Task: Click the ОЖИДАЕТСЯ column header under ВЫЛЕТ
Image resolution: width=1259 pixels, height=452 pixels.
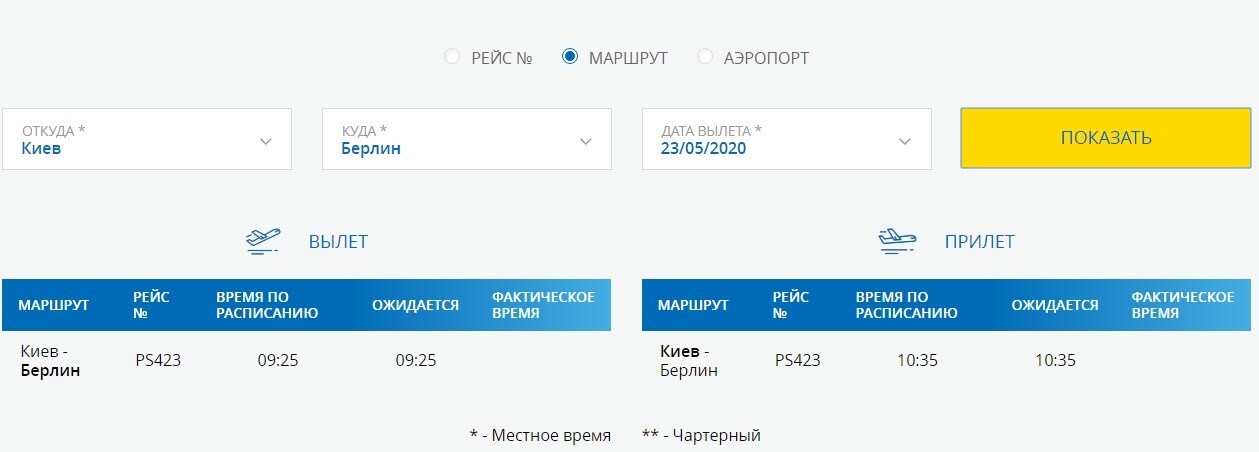Action: pos(415,305)
